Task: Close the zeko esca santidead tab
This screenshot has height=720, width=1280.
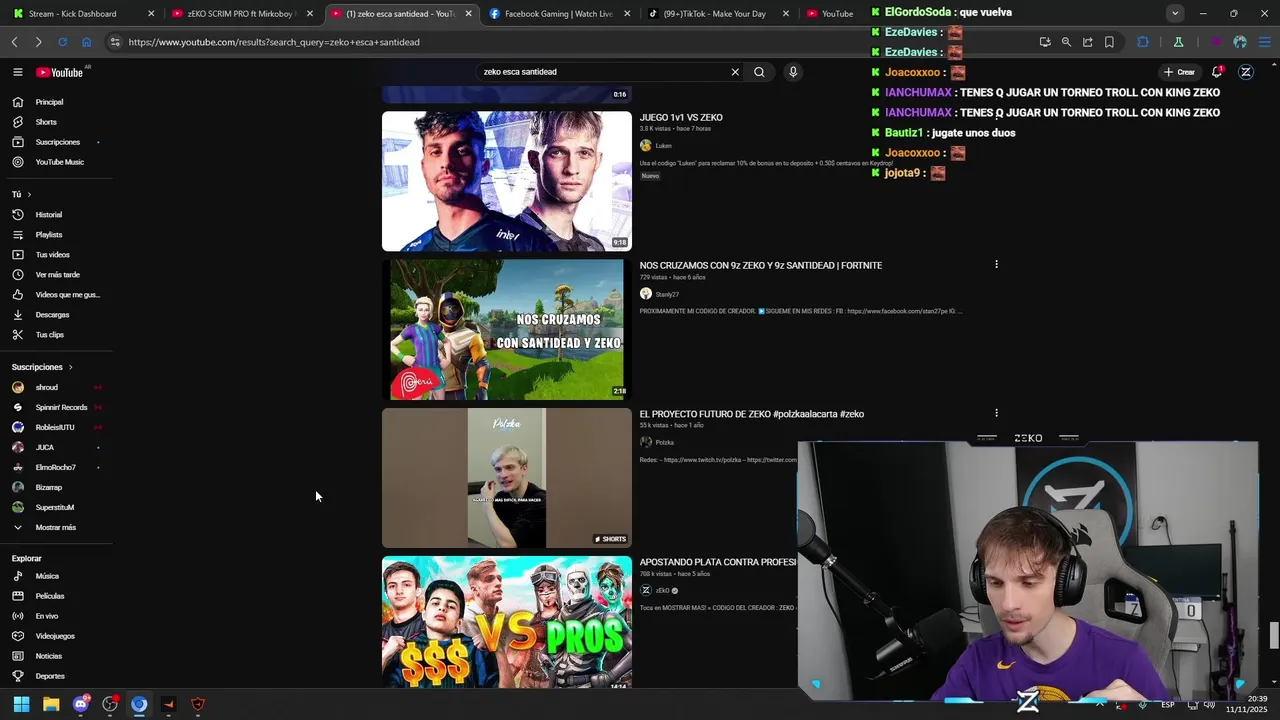Action: pos(468,14)
